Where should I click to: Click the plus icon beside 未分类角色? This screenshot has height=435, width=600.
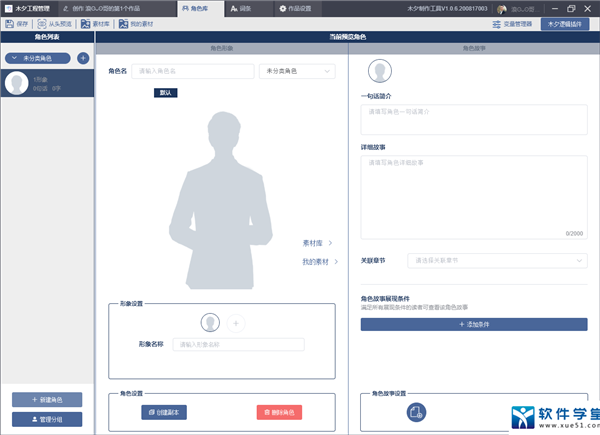coord(83,58)
